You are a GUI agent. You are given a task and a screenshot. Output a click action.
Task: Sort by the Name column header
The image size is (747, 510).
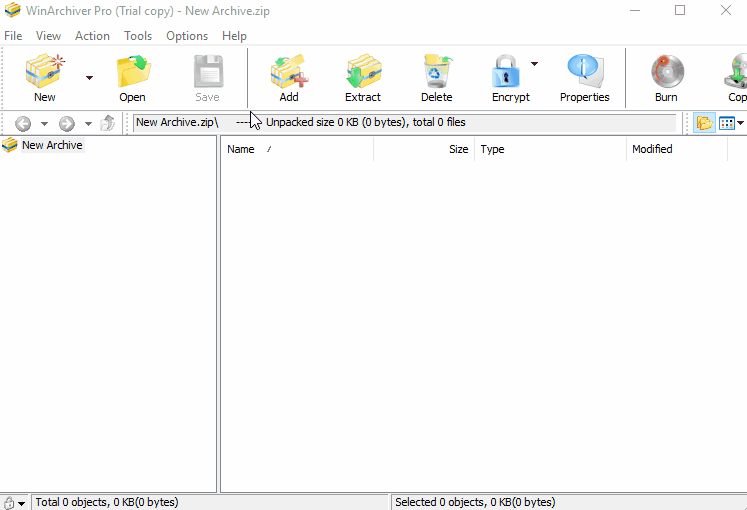[x=297, y=149]
